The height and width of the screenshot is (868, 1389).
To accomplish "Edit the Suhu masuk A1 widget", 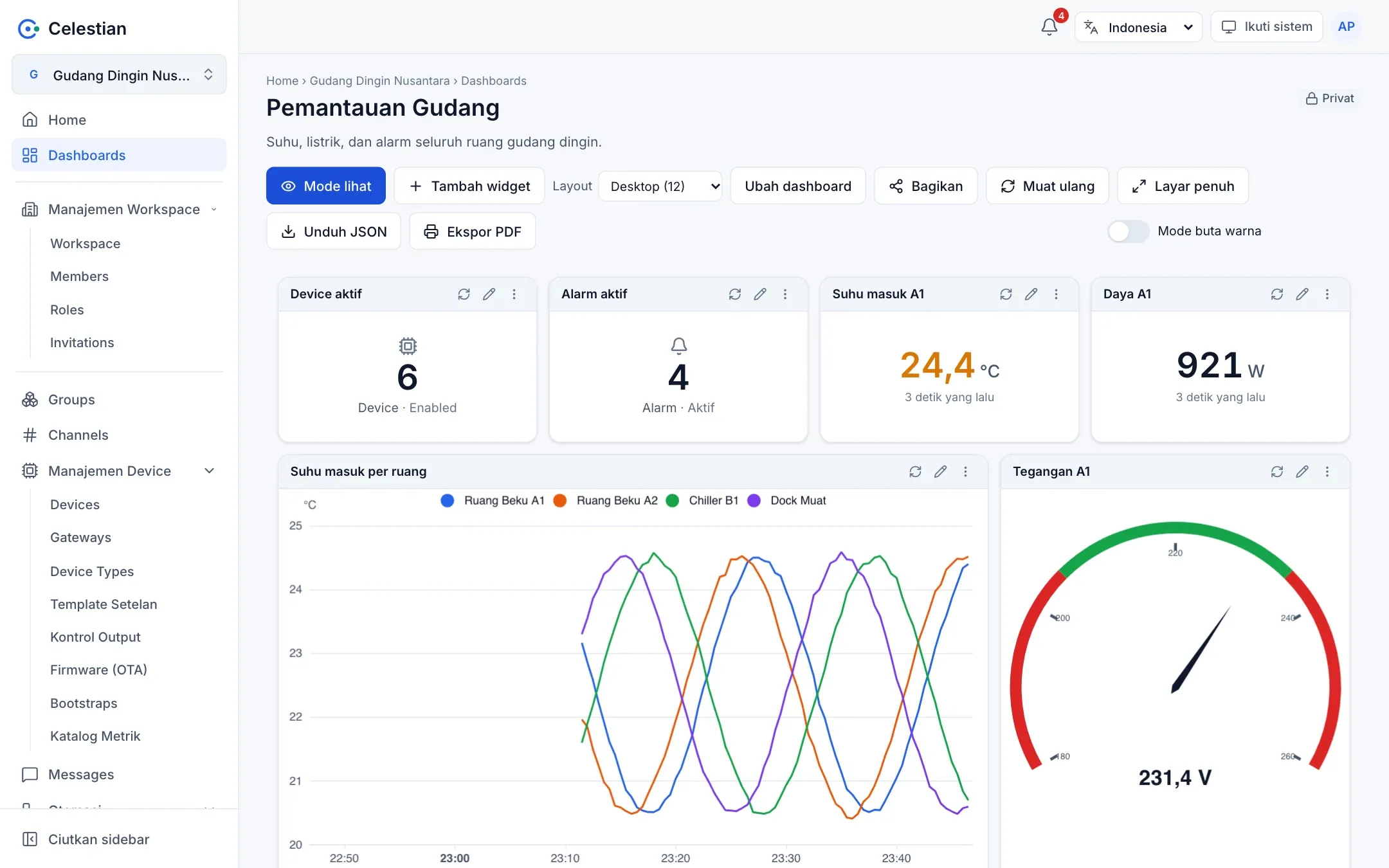I will point(1031,294).
